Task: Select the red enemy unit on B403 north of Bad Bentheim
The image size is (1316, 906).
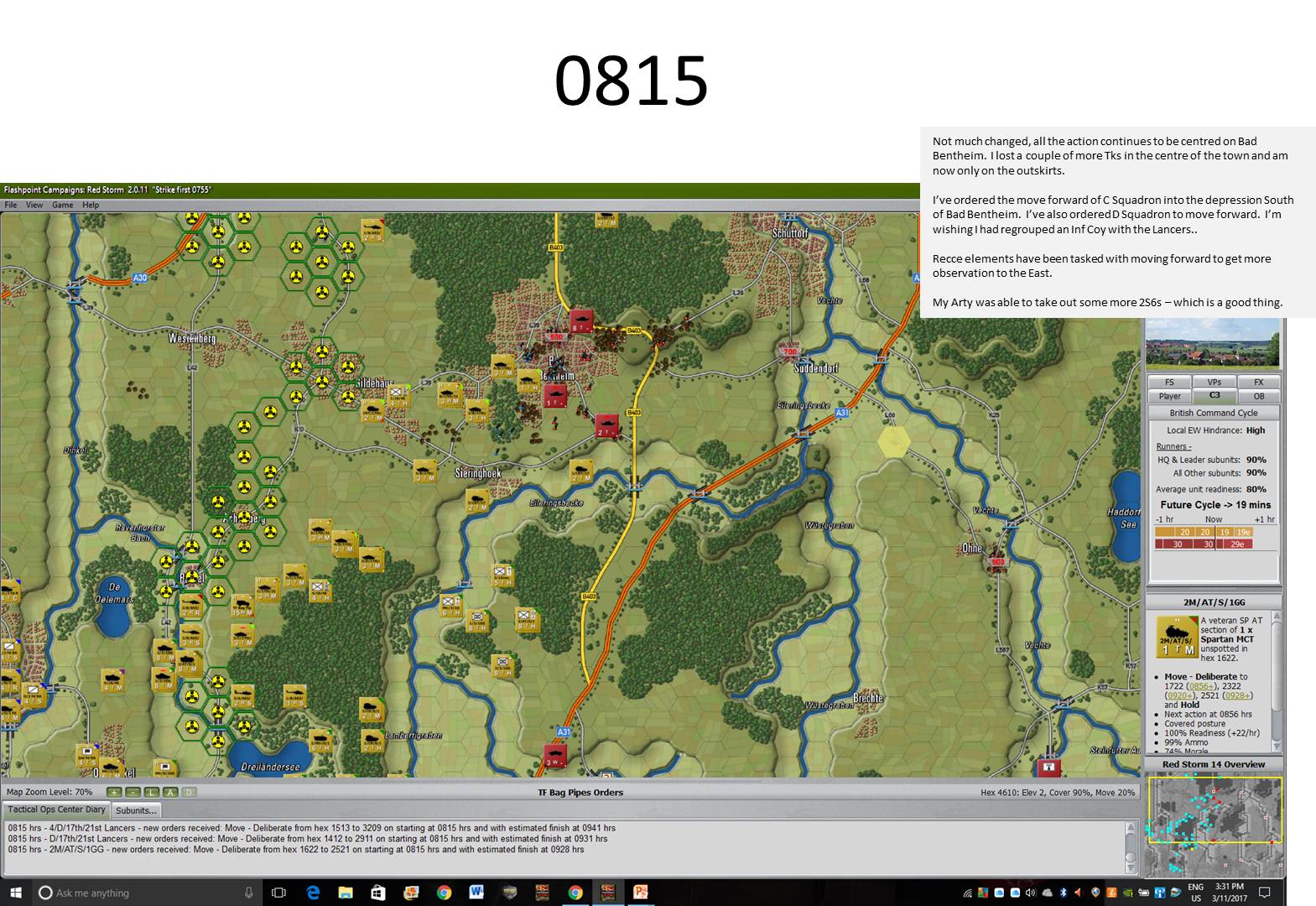Action: point(580,321)
